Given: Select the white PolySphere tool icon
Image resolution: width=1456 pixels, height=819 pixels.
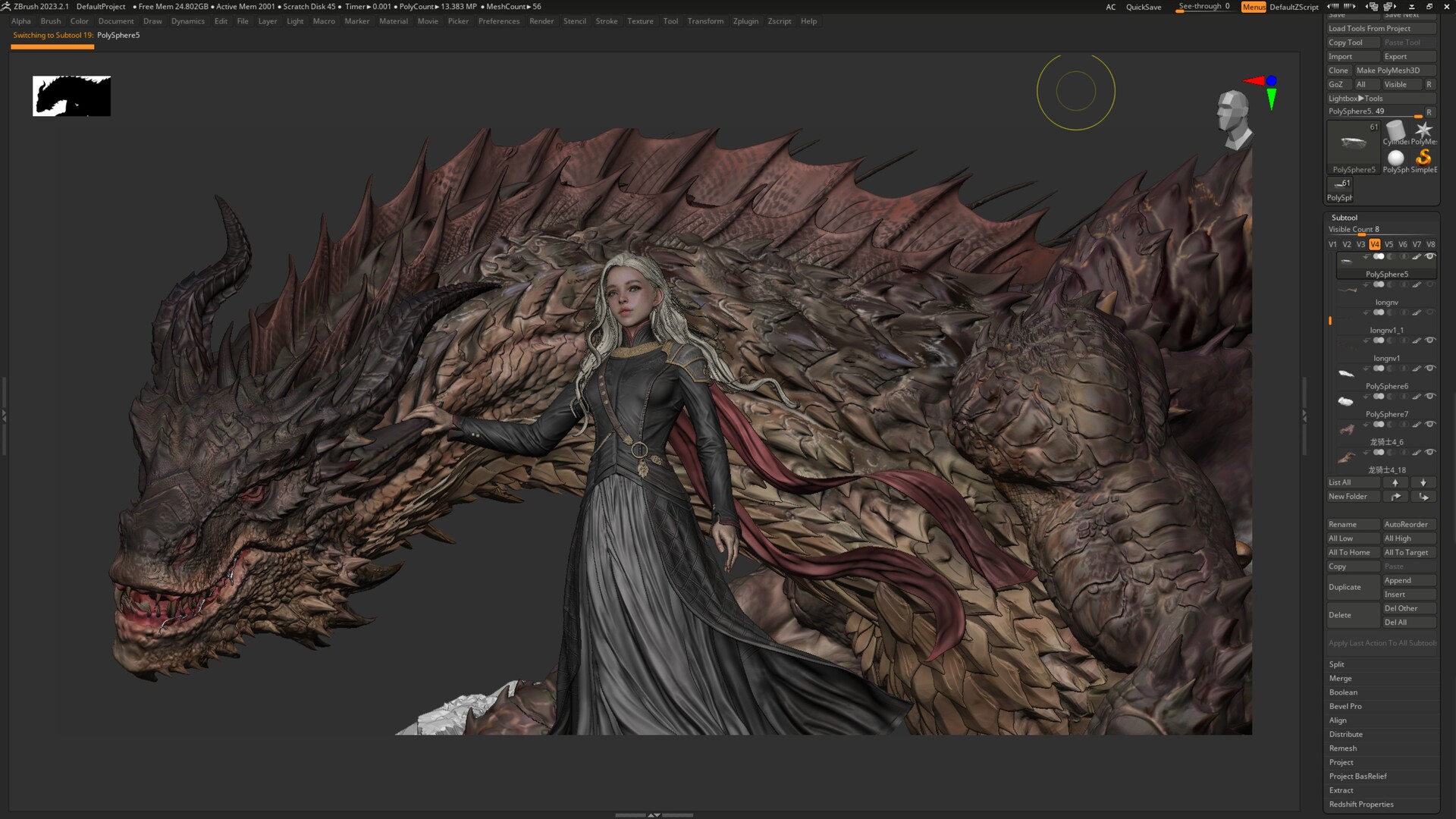Looking at the screenshot, I should (1395, 158).
